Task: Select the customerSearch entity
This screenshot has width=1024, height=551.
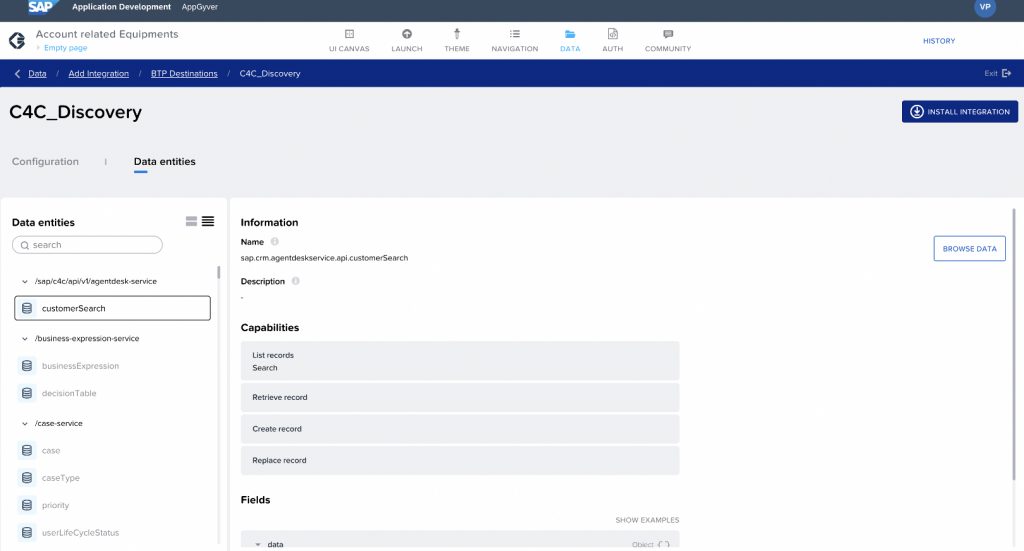Action: click(112, 308)
